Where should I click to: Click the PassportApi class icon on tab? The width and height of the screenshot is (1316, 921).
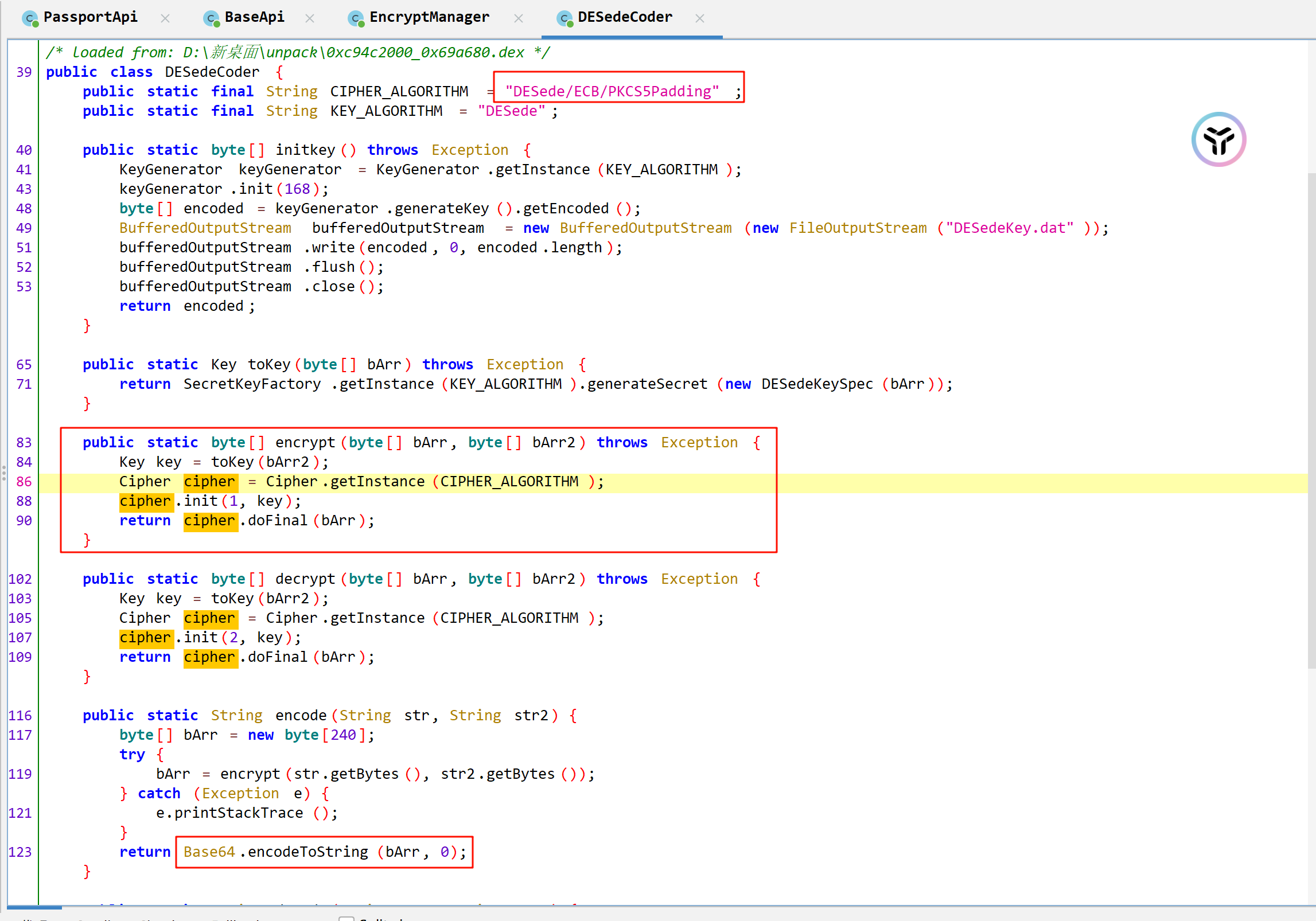(x=30, y=18)
